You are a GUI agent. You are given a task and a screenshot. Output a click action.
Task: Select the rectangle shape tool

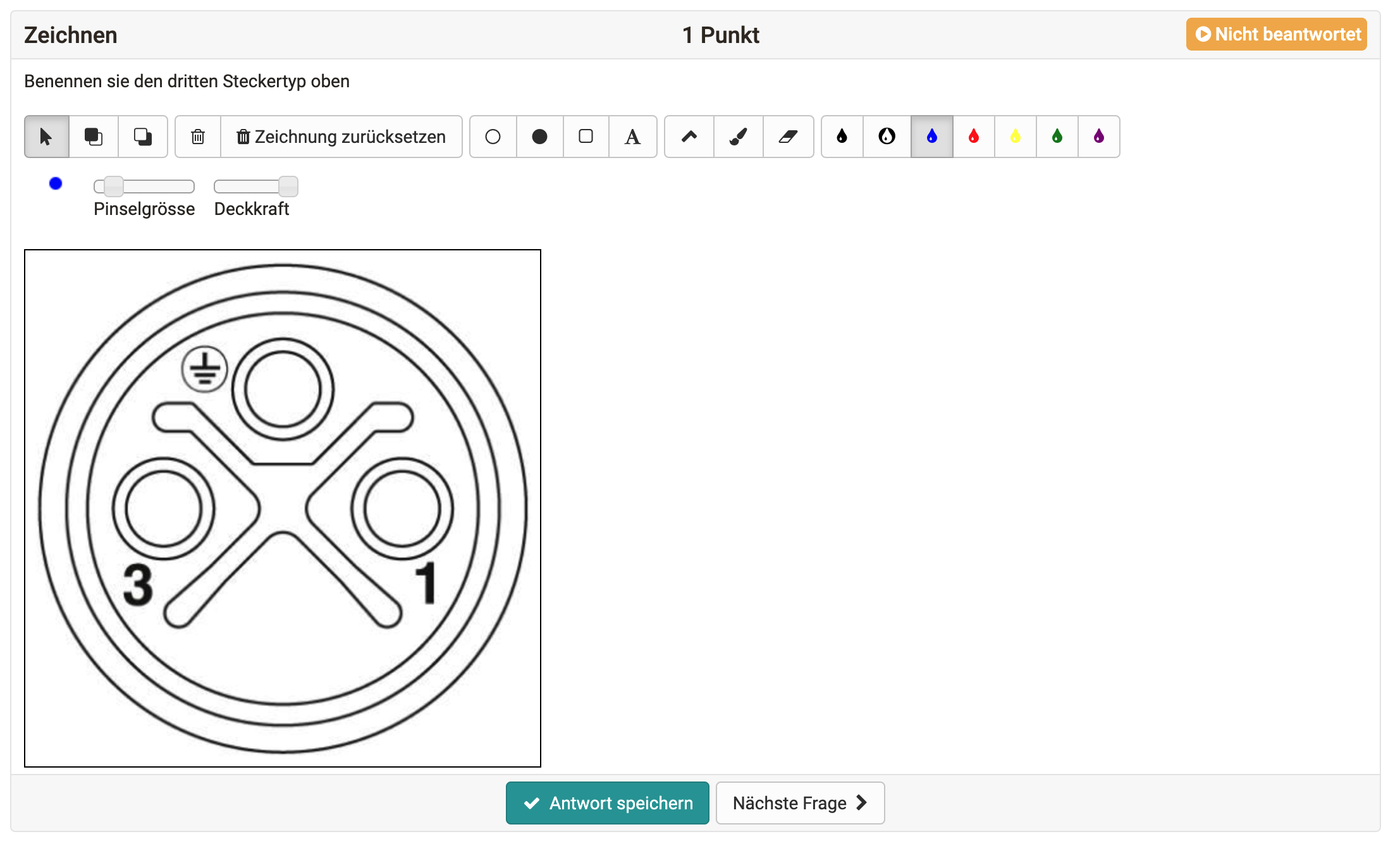pos(586,137)
